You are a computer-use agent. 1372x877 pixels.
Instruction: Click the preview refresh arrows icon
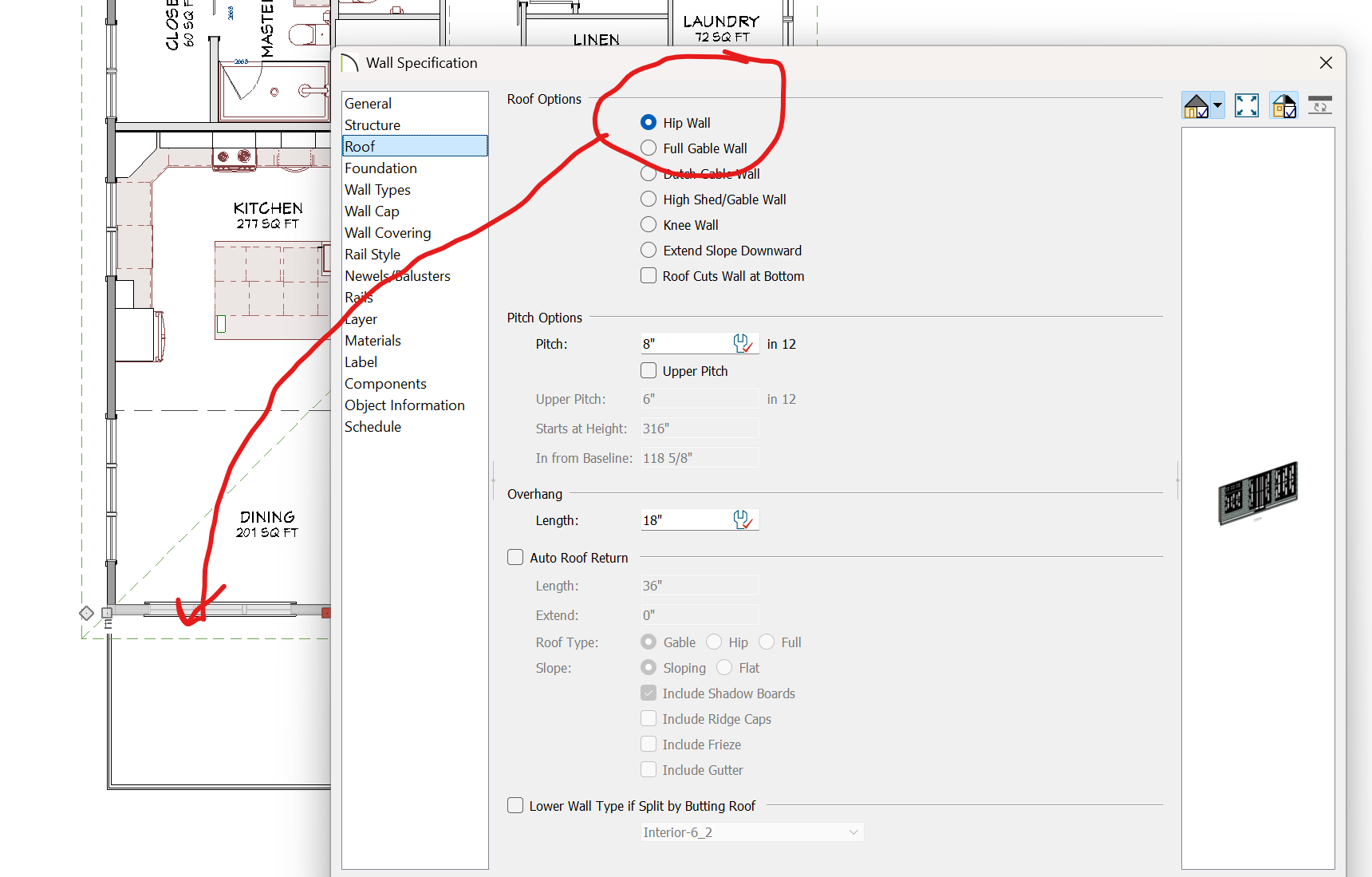tap(1320, 105)
